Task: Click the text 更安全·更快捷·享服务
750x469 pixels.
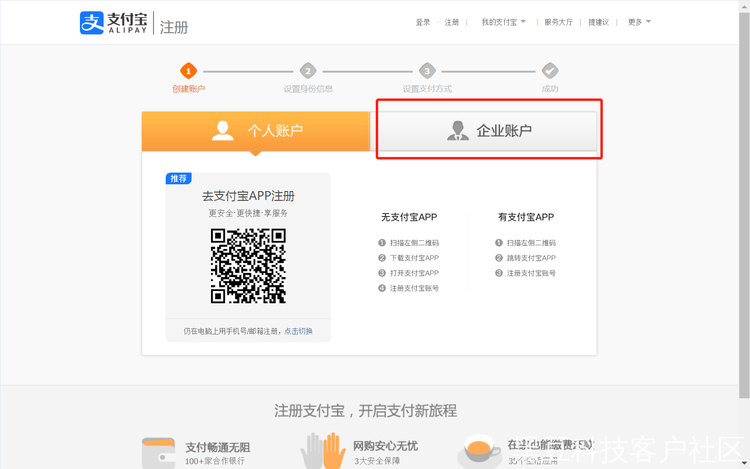Action: [x=248, y=213]
